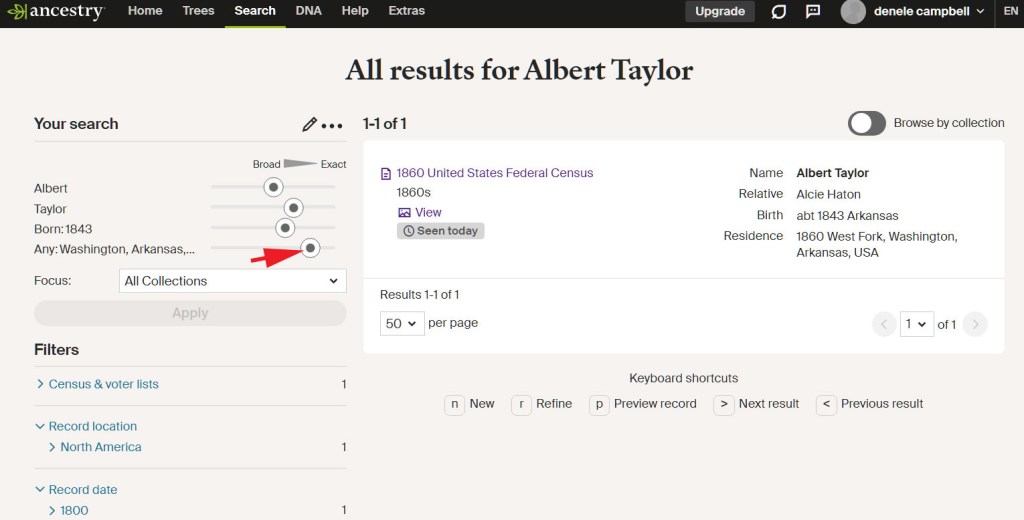The height and width of the screenshot is (520, 1024).
Task: Click the Upgrade button
Action: coord(720,12)
